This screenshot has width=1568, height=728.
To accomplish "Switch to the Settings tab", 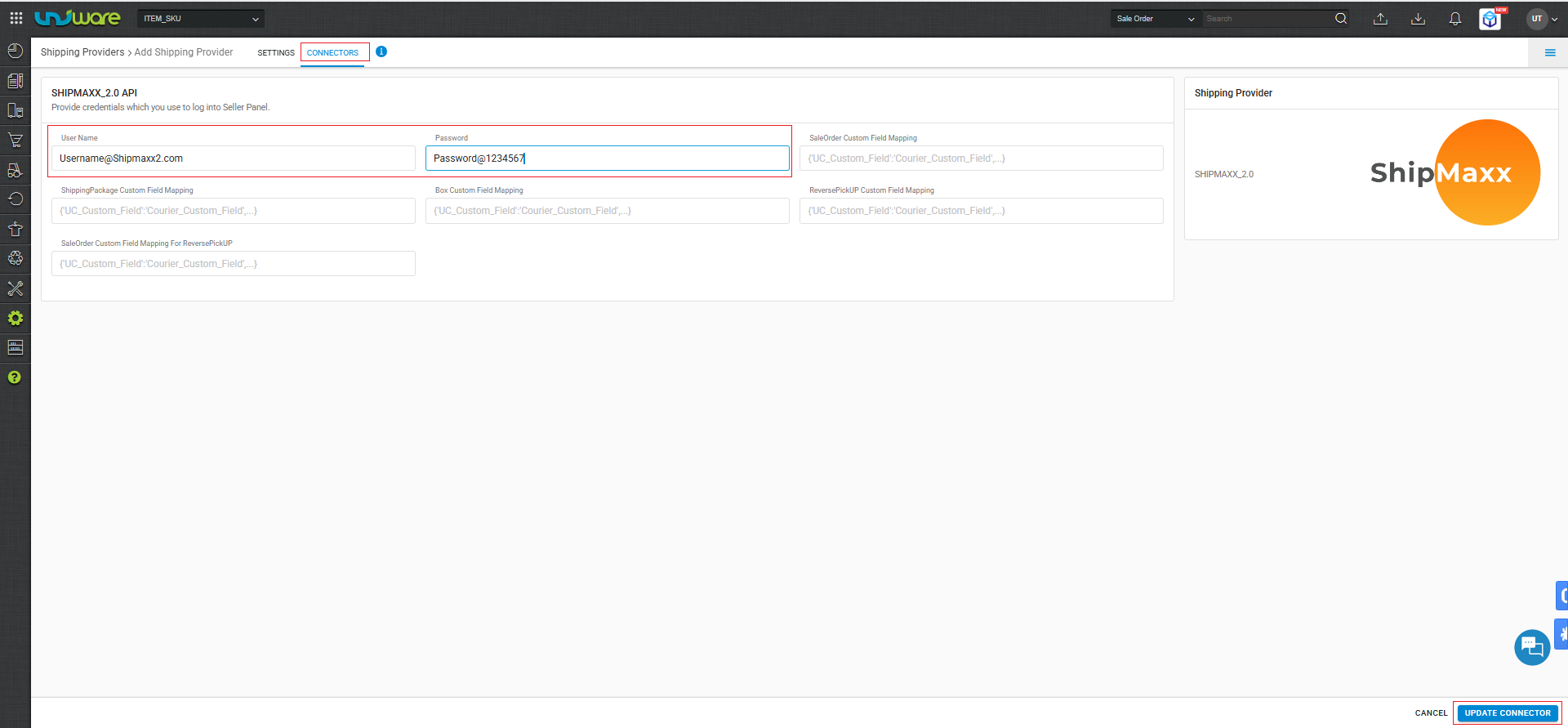I will coord(276,52).
